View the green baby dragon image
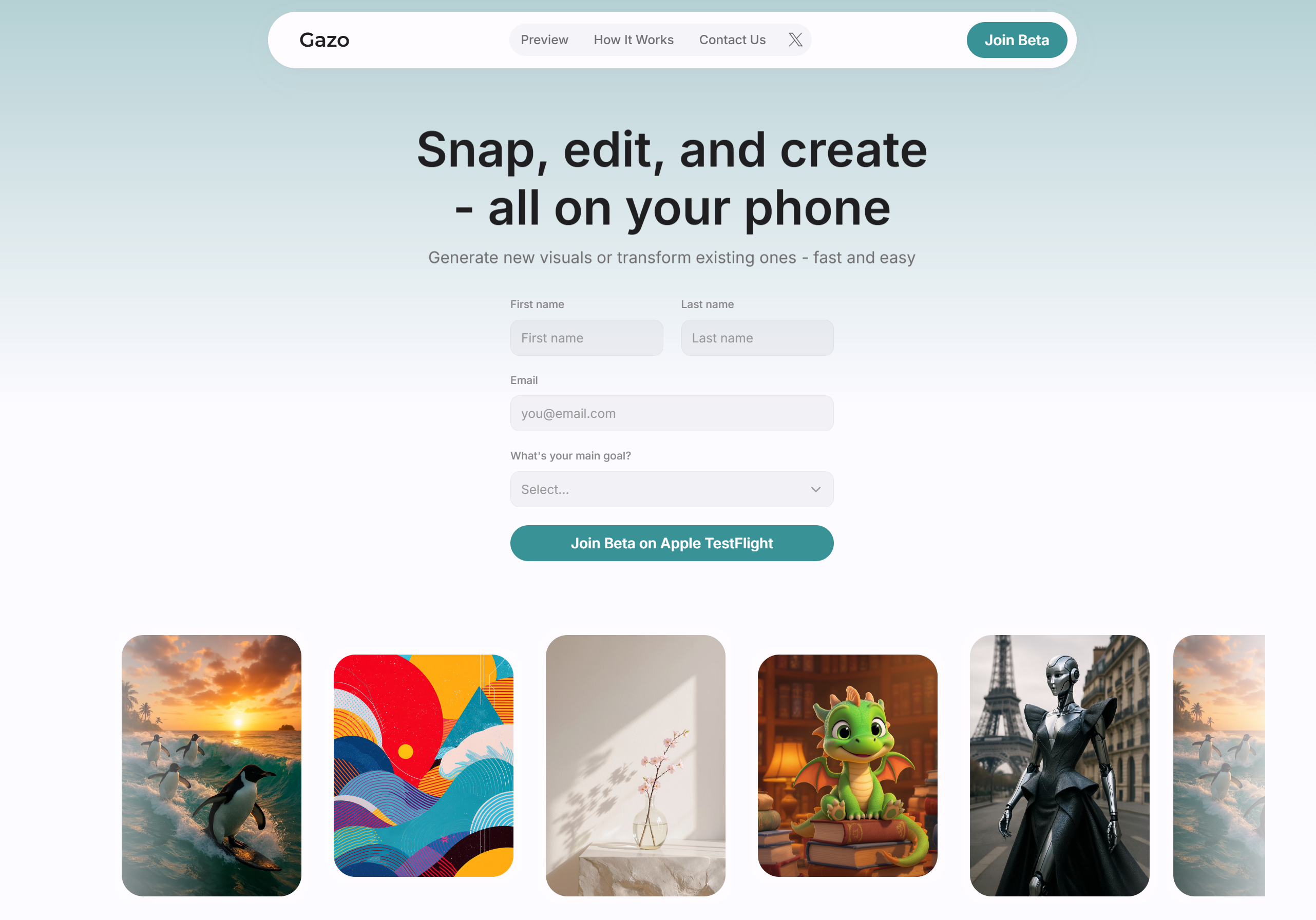This screenshot has width=1316, height=920. coord(848,766)
